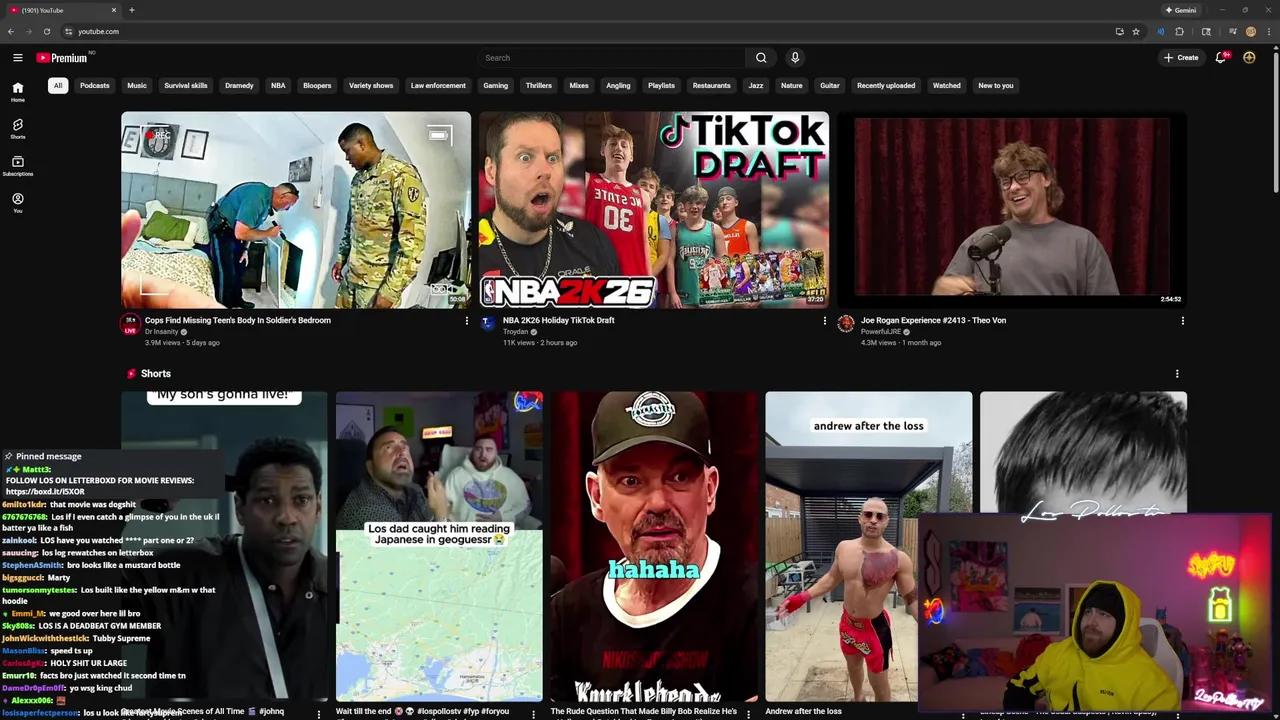Click the YouTube Premium logo

[62, 58]
